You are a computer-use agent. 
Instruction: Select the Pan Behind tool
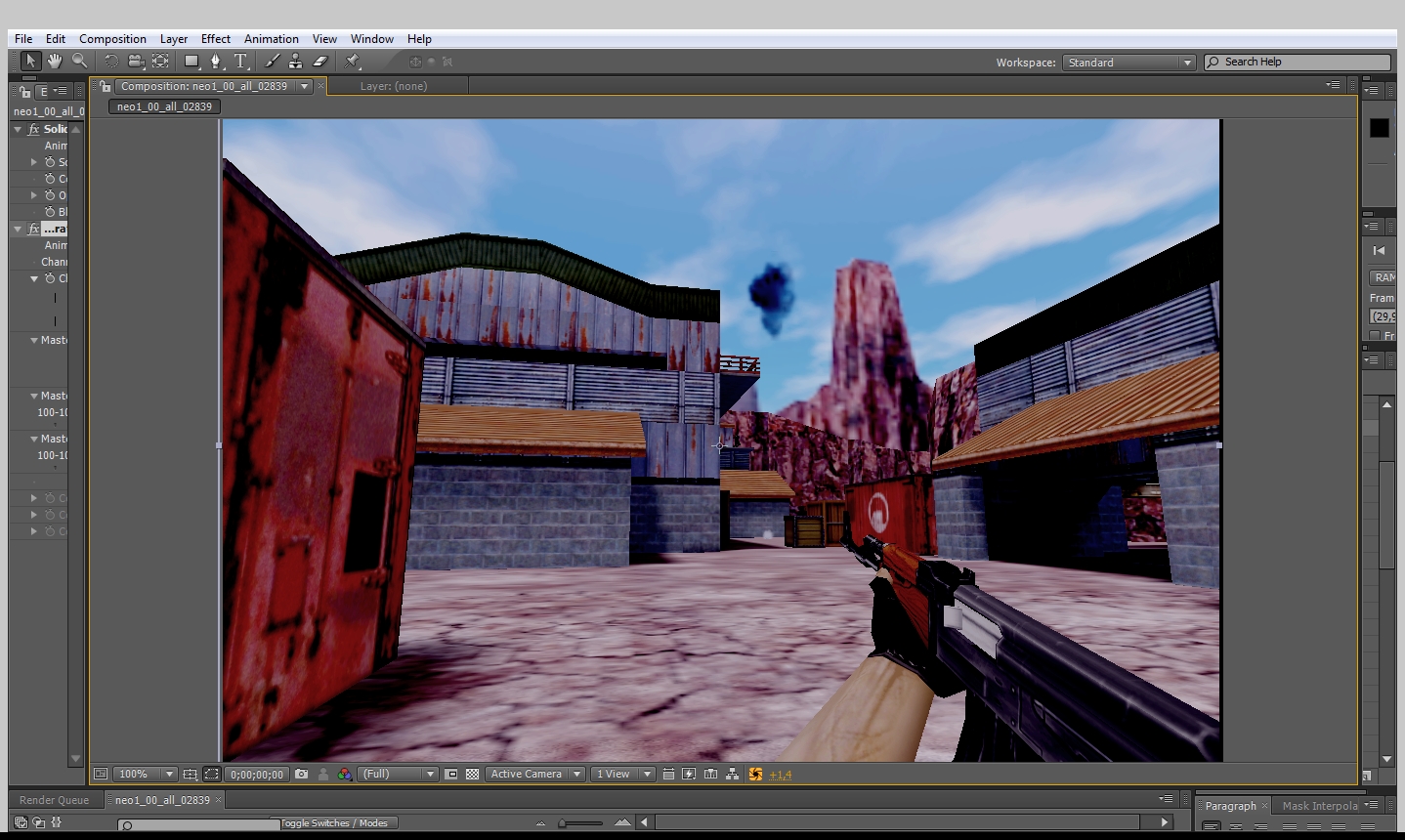[x=160, y=61]
